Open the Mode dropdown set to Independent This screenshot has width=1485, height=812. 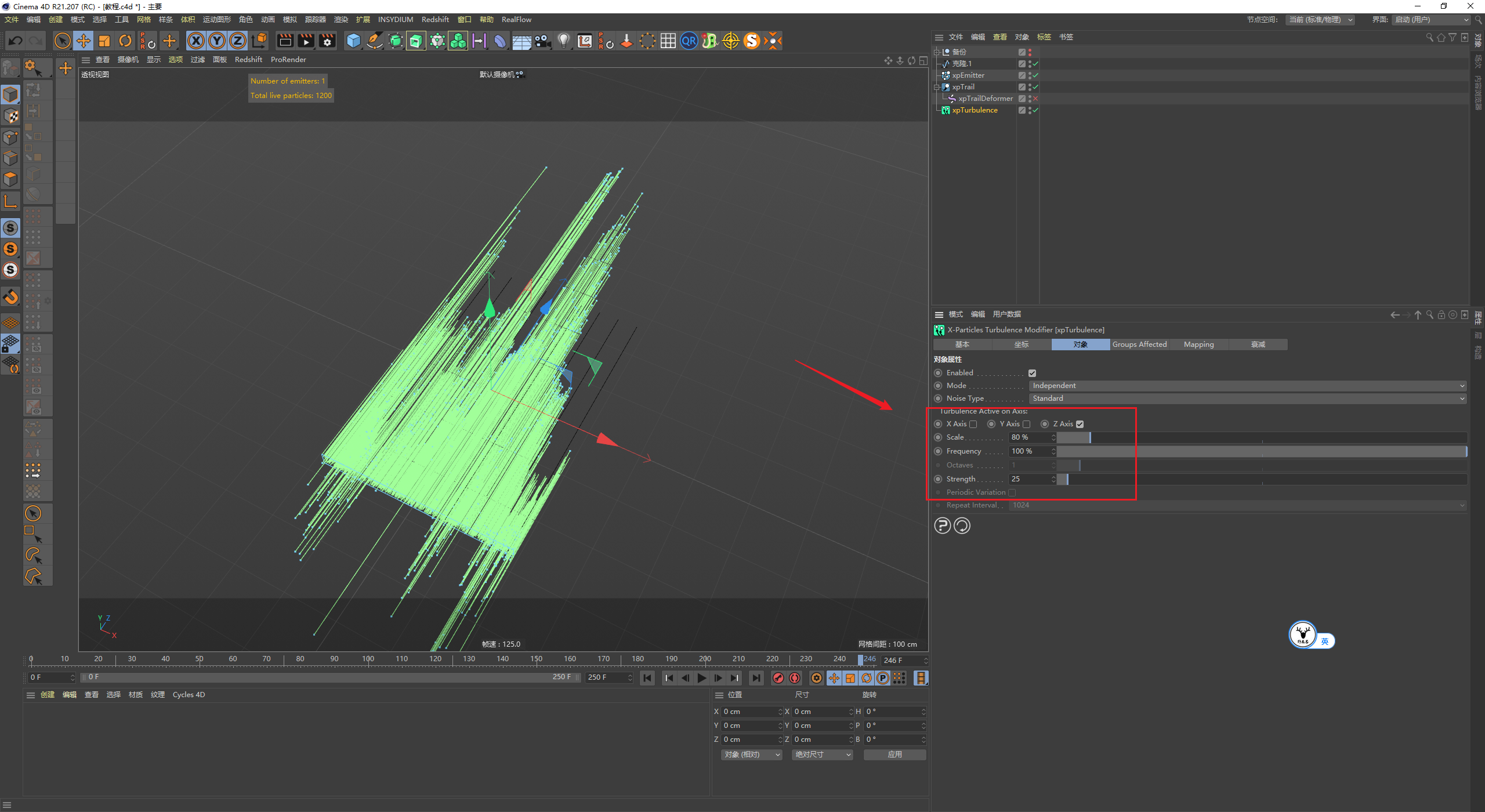pyautogui.click(x=1247, y=386)
